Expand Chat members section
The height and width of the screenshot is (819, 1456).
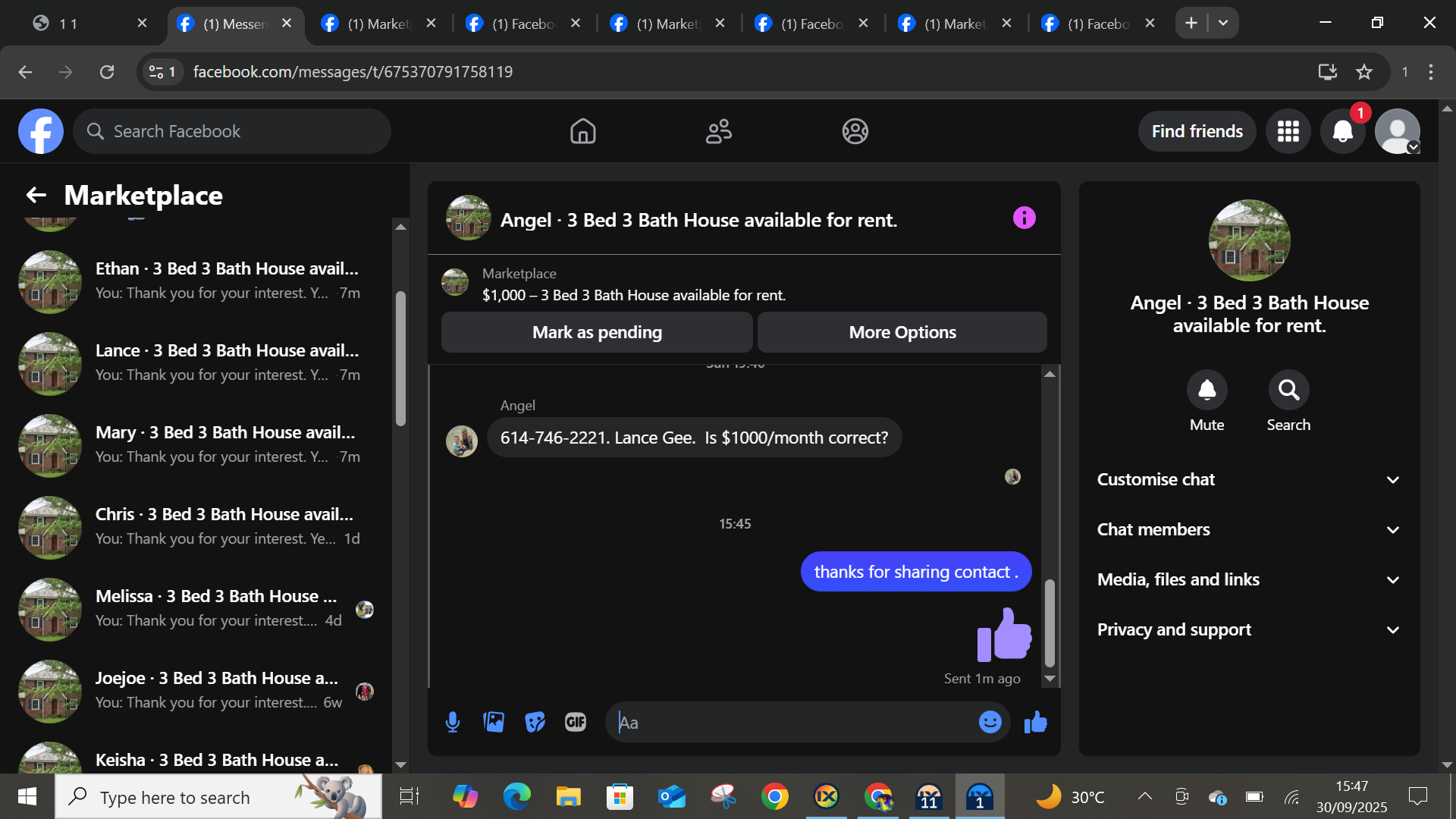[x=1249, y=529]
